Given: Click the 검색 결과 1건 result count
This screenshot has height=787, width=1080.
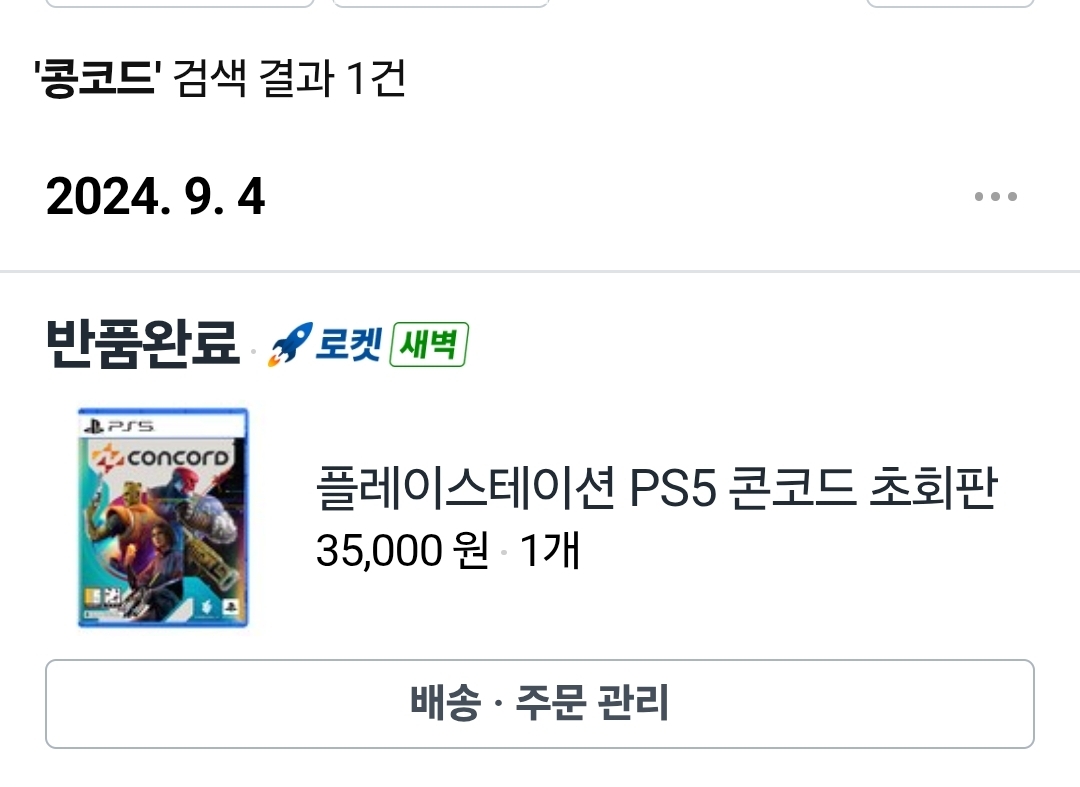Looking at the screenshot, I should pyautogui.click(x=289, y=77).
